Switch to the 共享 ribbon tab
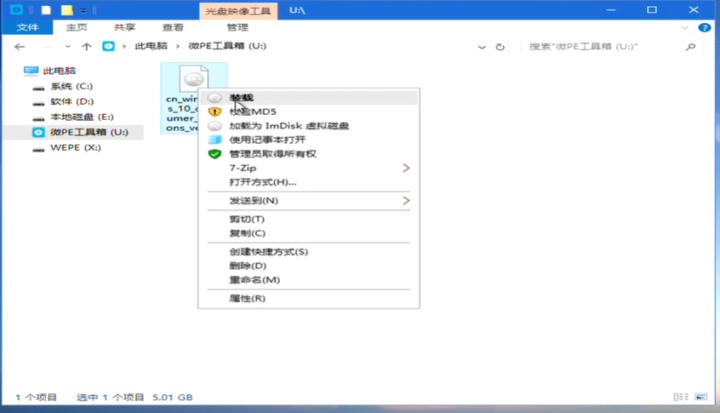This screenshot has width=720, height=413. coord(124,28)
